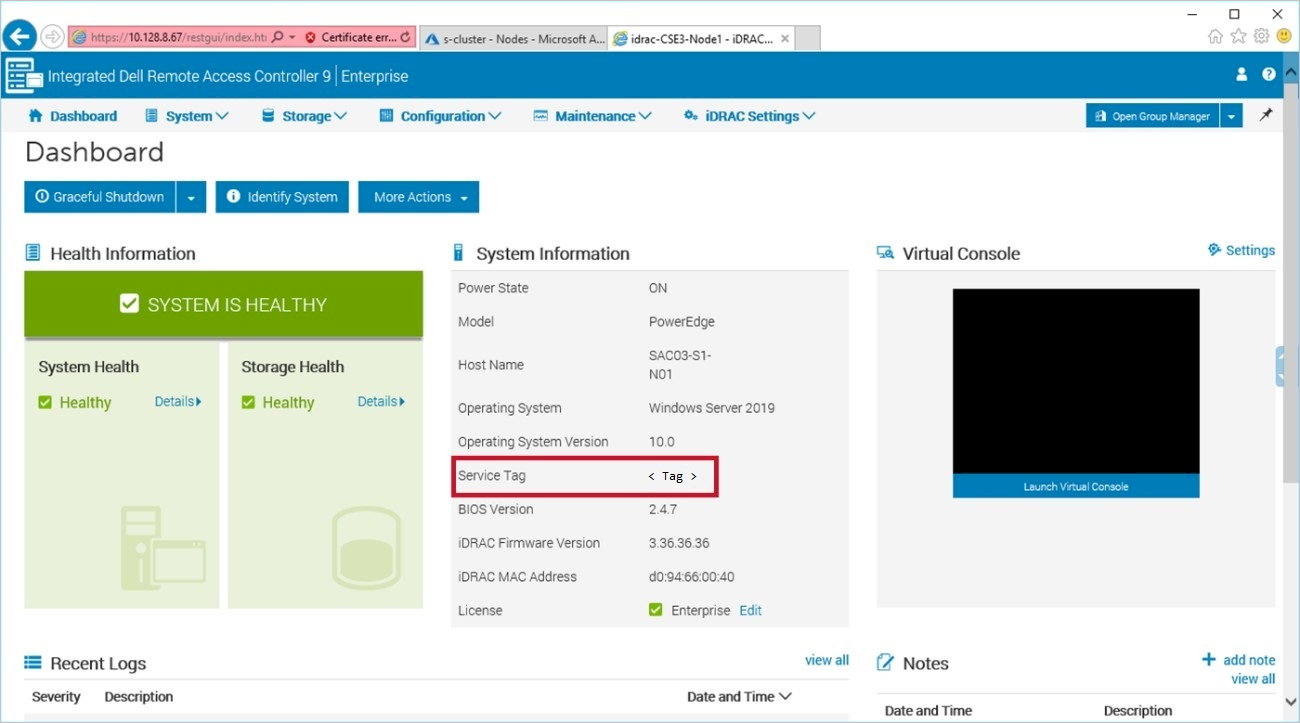Click the Virtual Console preview thumbnail
The height and width of the screenshot is (723, 1300).
point(1076,381)
